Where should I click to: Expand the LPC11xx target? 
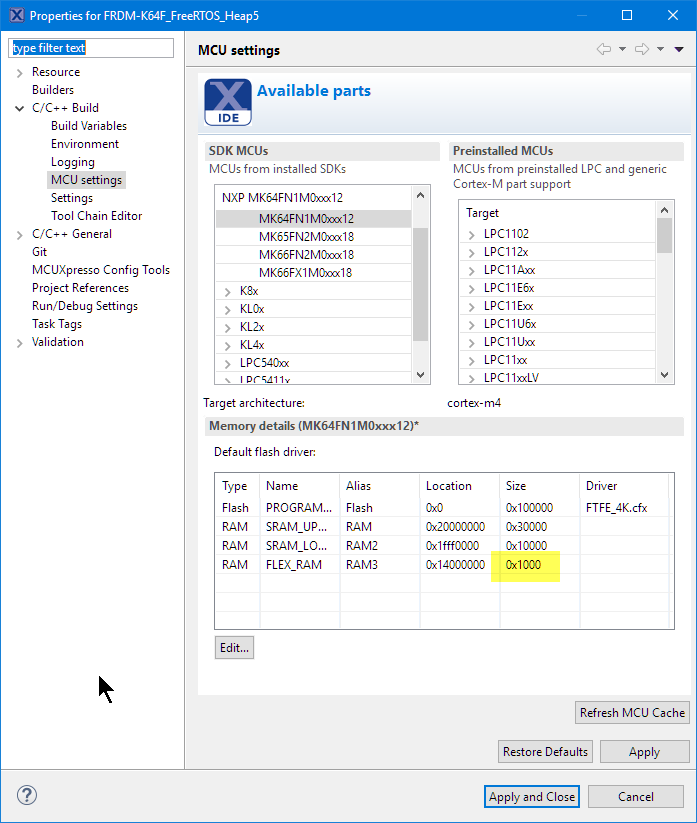[471, 361]
